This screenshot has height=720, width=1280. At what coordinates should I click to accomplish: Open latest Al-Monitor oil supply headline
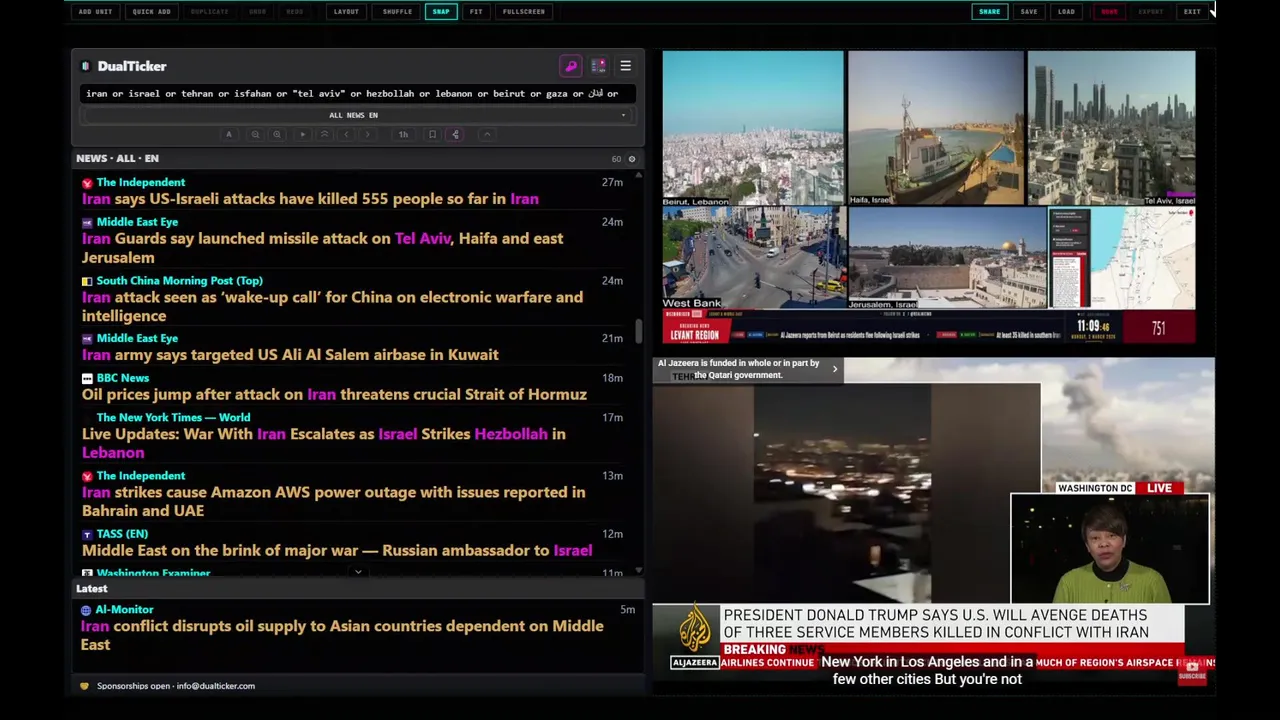pos(342,635)
